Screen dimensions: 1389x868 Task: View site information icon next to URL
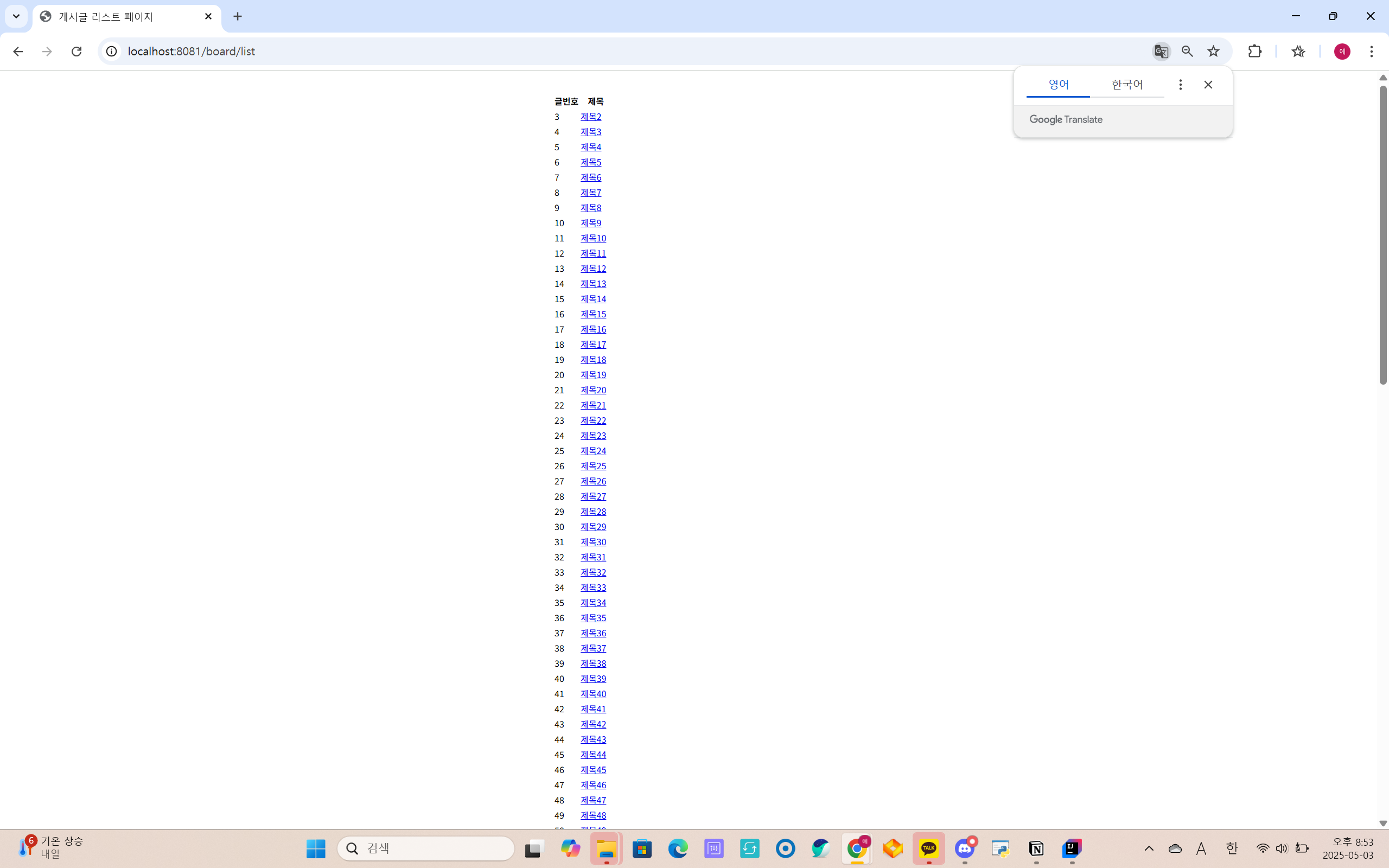[111, 52]
